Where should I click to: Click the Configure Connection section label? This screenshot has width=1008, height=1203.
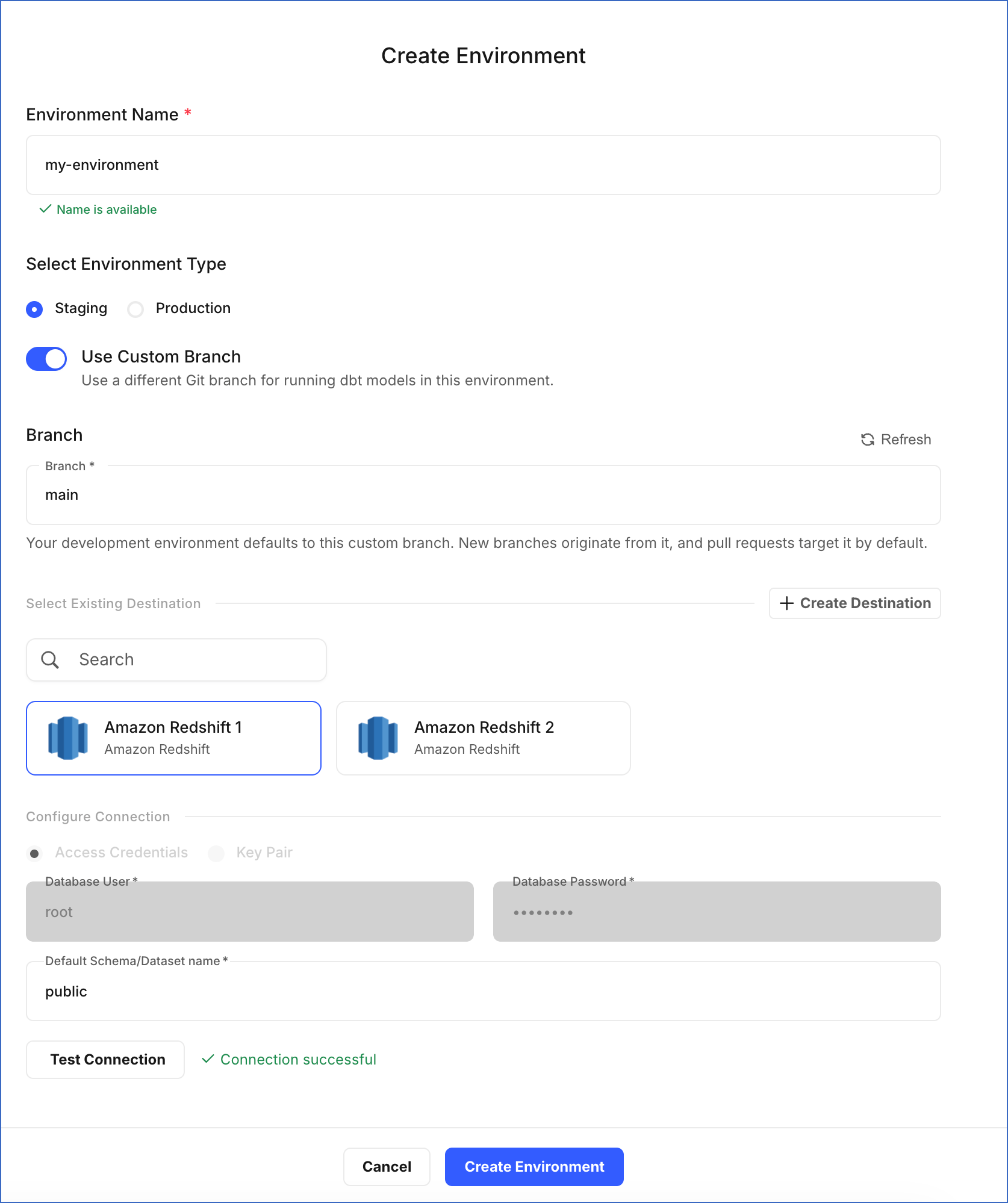(x=98, y=816)
